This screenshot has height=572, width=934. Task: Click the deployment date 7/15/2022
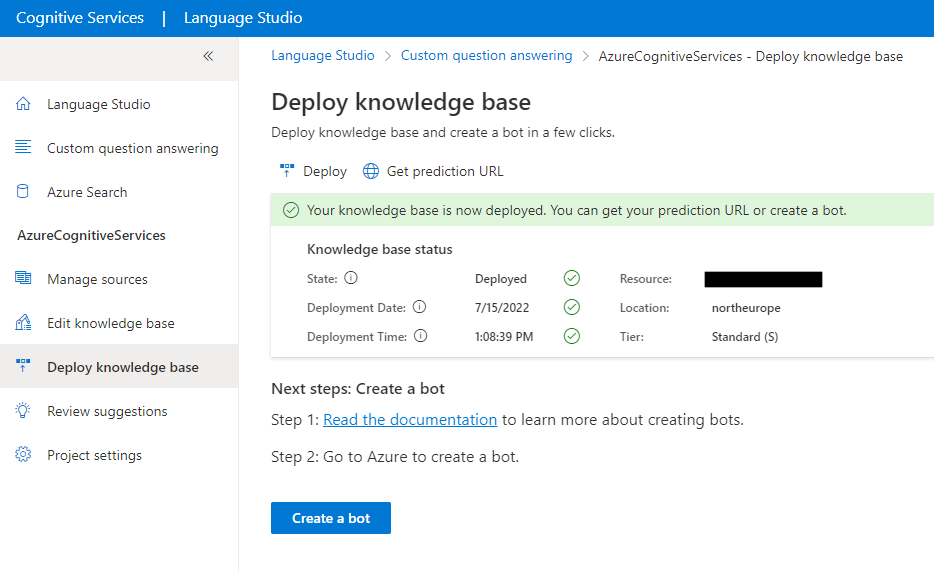click(502, 307)
